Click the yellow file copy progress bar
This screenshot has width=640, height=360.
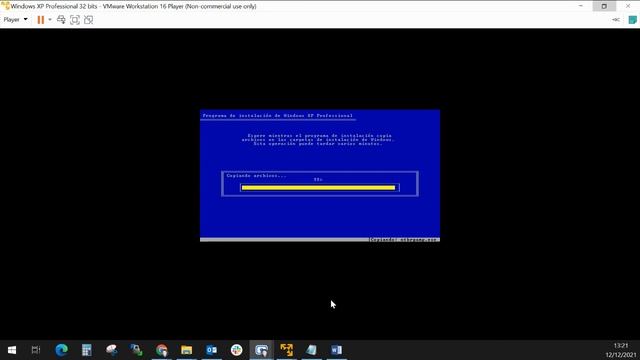318,188
